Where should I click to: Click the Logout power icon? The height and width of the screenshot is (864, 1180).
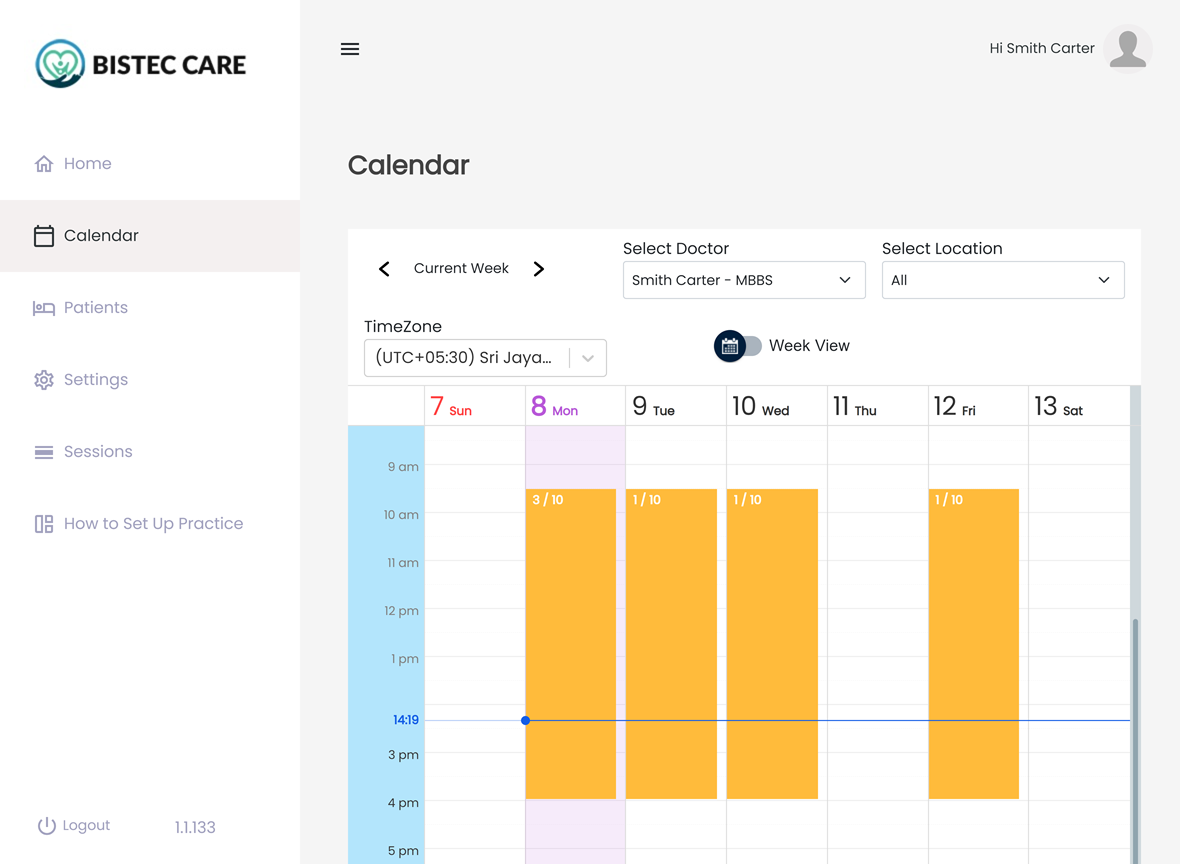[46, 826]
